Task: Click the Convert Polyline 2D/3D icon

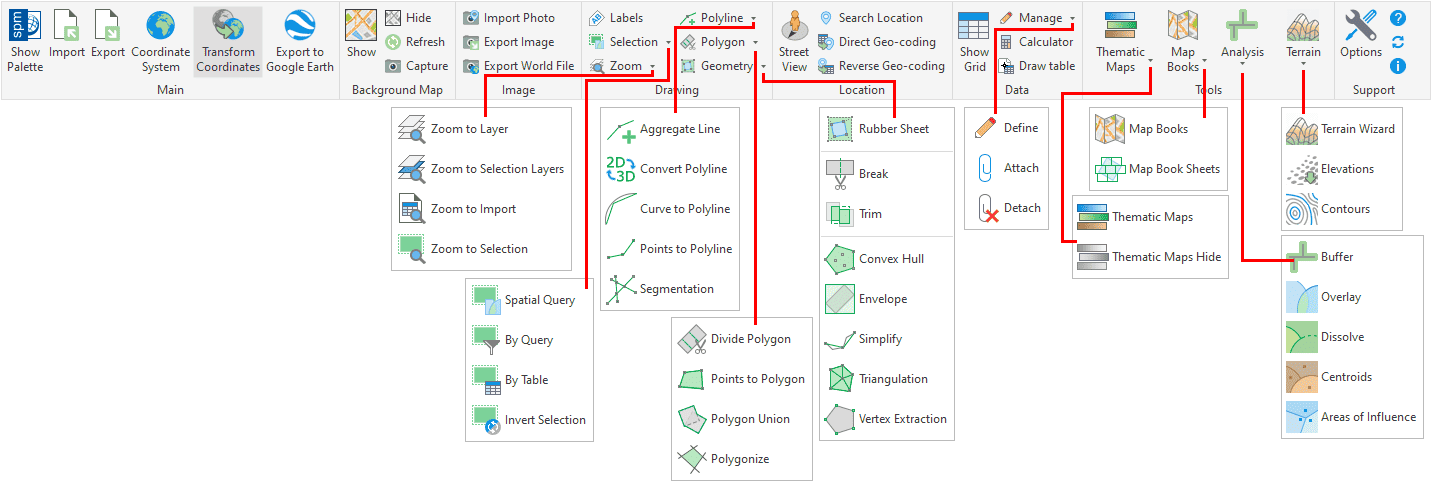Action: (620, 169)
